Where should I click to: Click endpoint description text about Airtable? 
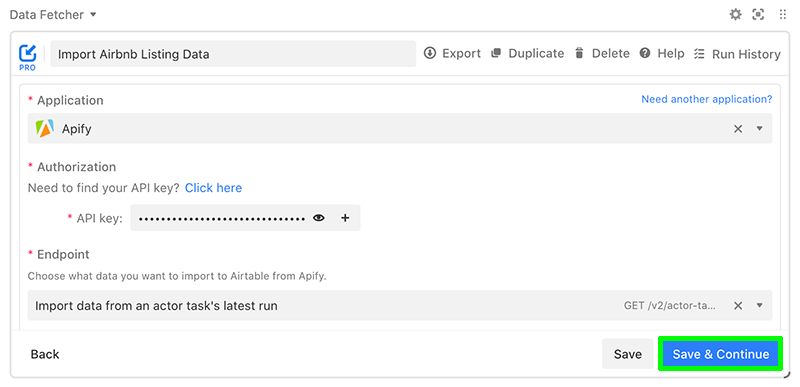177,276
